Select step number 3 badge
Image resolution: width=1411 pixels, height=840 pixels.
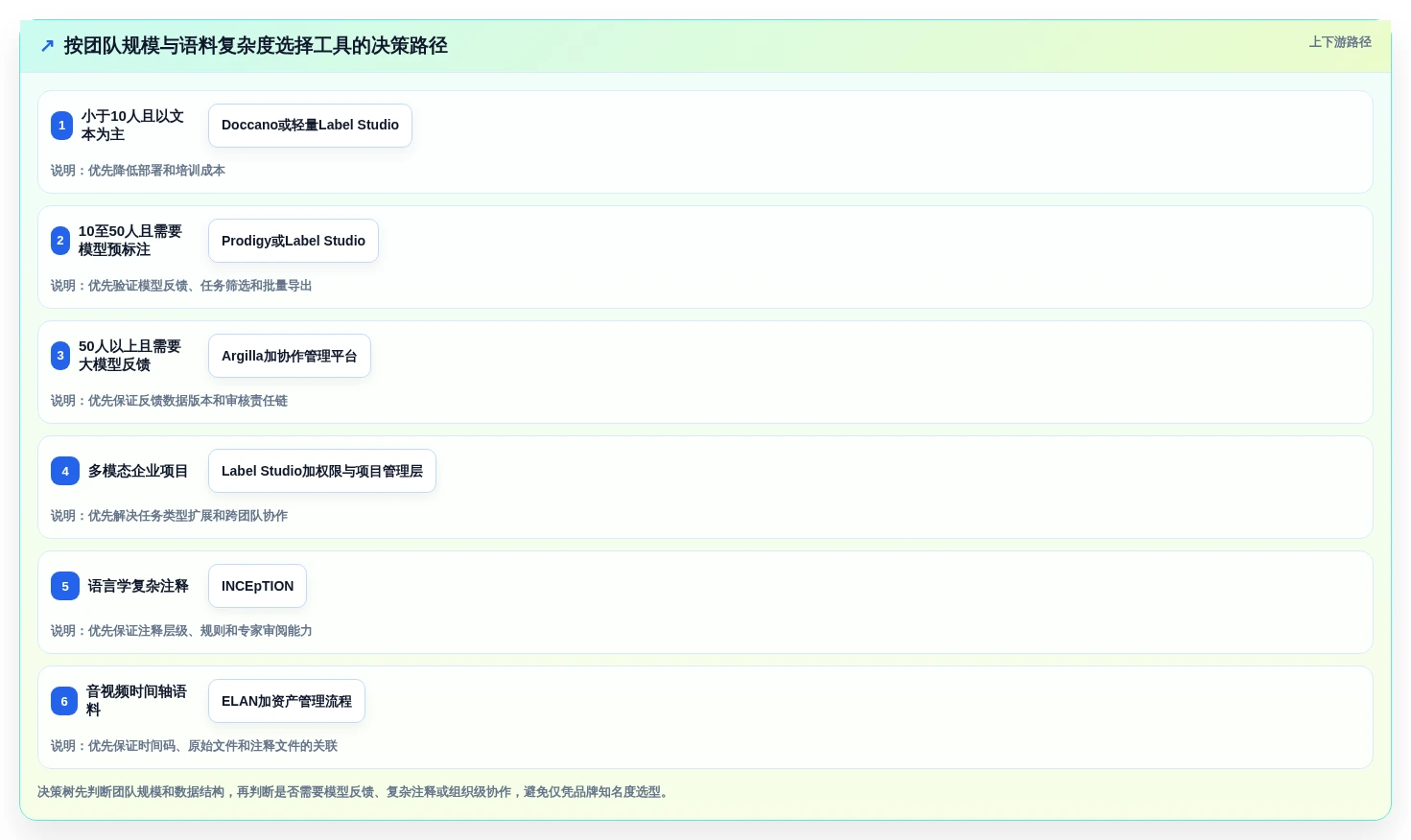coord(60,356)
